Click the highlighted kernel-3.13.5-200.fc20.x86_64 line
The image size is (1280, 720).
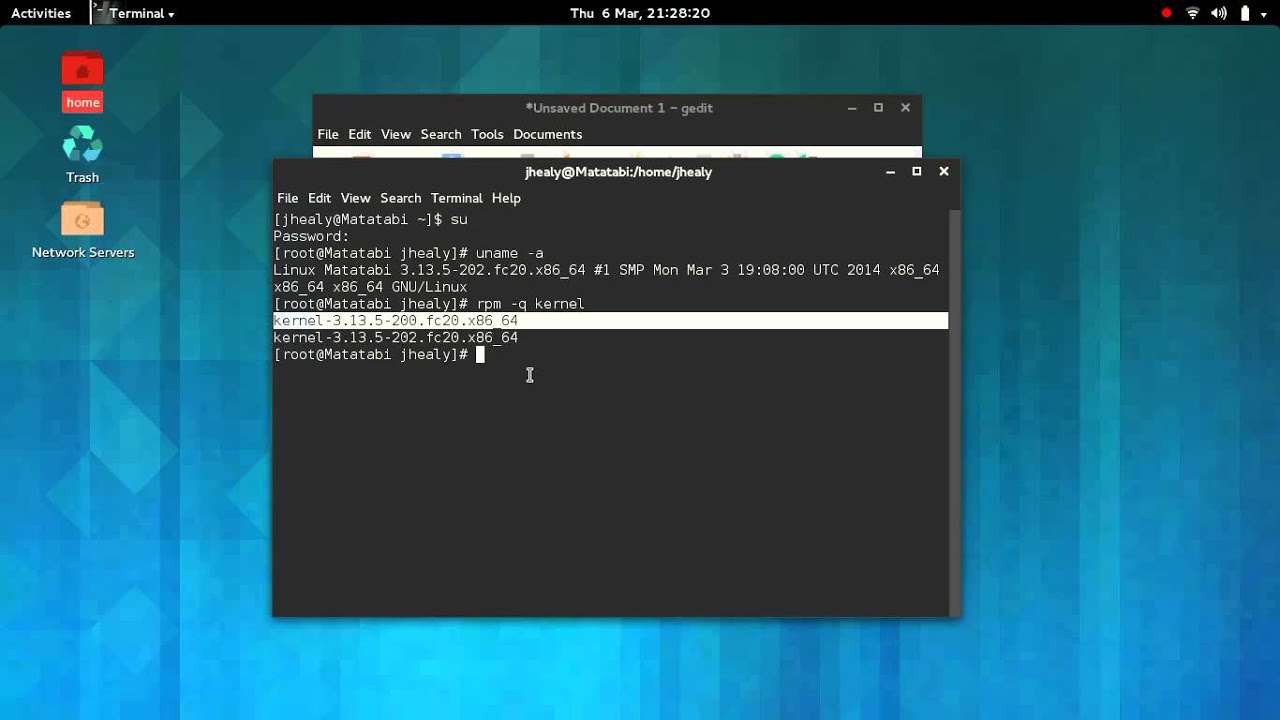[x=610, y=321]
